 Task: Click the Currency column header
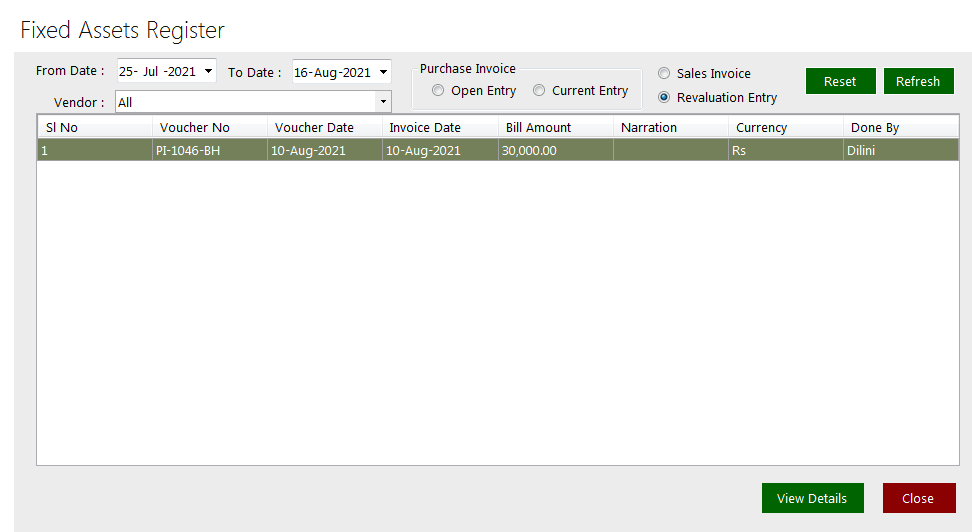pyautogui.click(x=785, y=128)
